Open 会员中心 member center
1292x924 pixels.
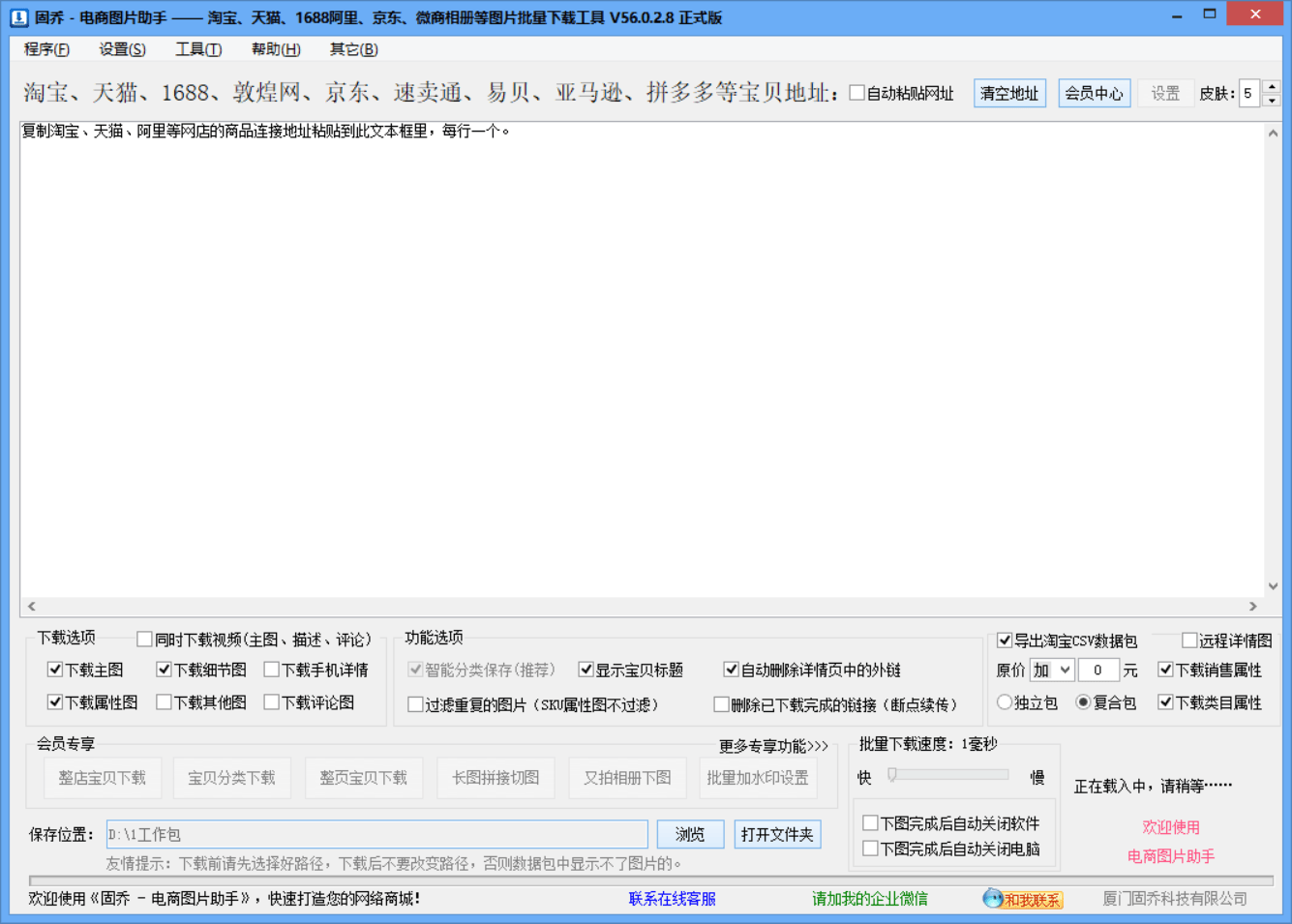tap(1094, 93)
